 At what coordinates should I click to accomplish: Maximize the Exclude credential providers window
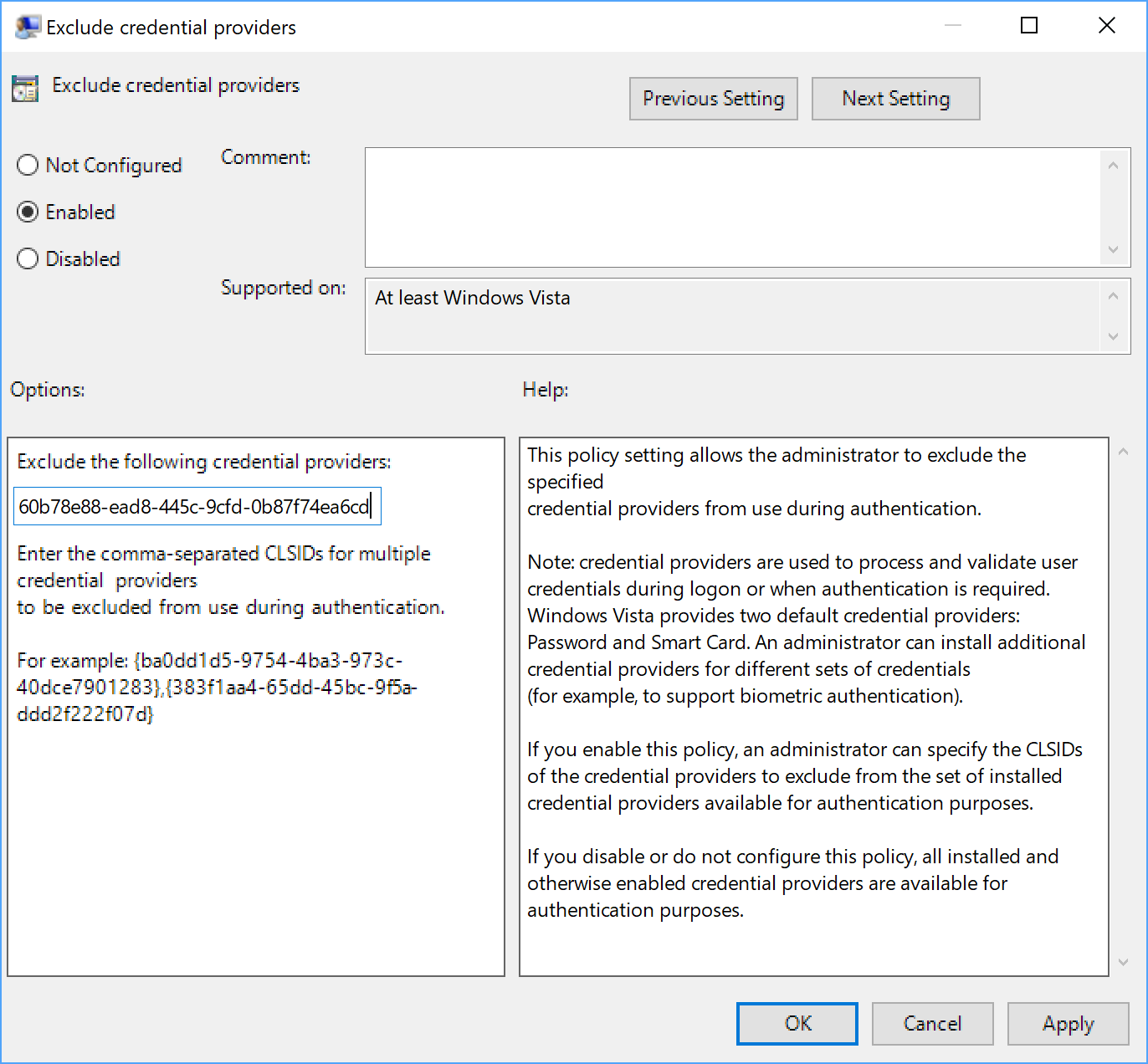coord(1029,26)
